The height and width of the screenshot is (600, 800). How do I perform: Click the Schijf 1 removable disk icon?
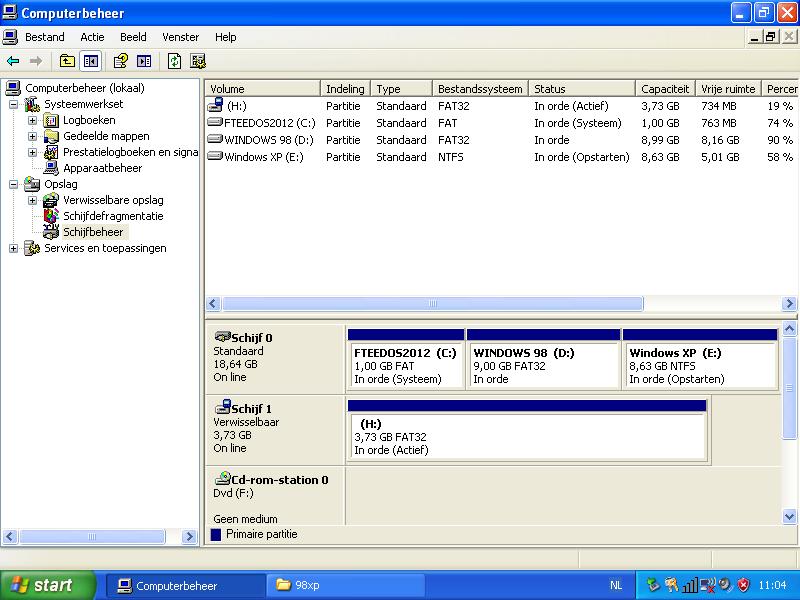[222, 407]
